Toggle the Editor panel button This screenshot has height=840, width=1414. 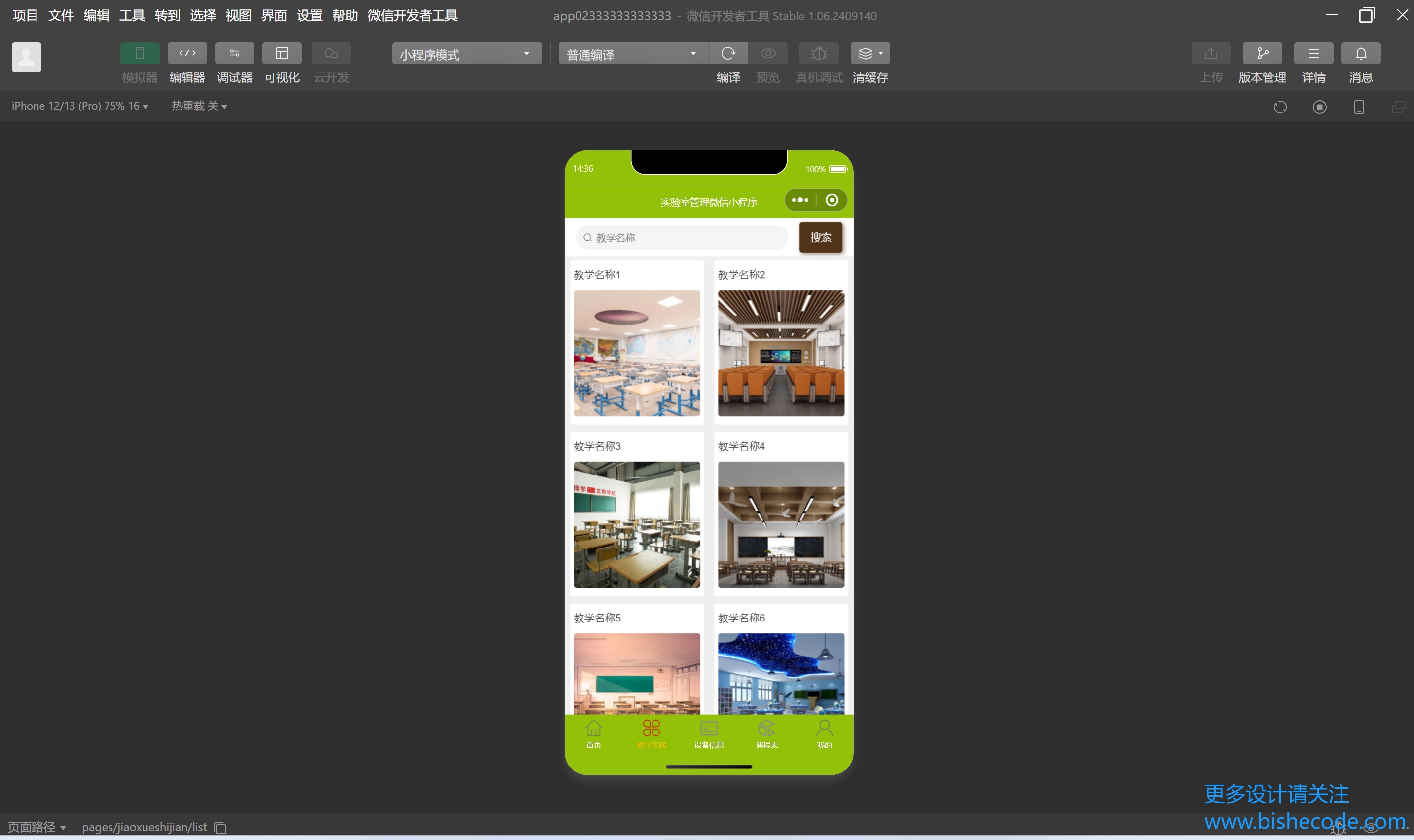[187, 54]
